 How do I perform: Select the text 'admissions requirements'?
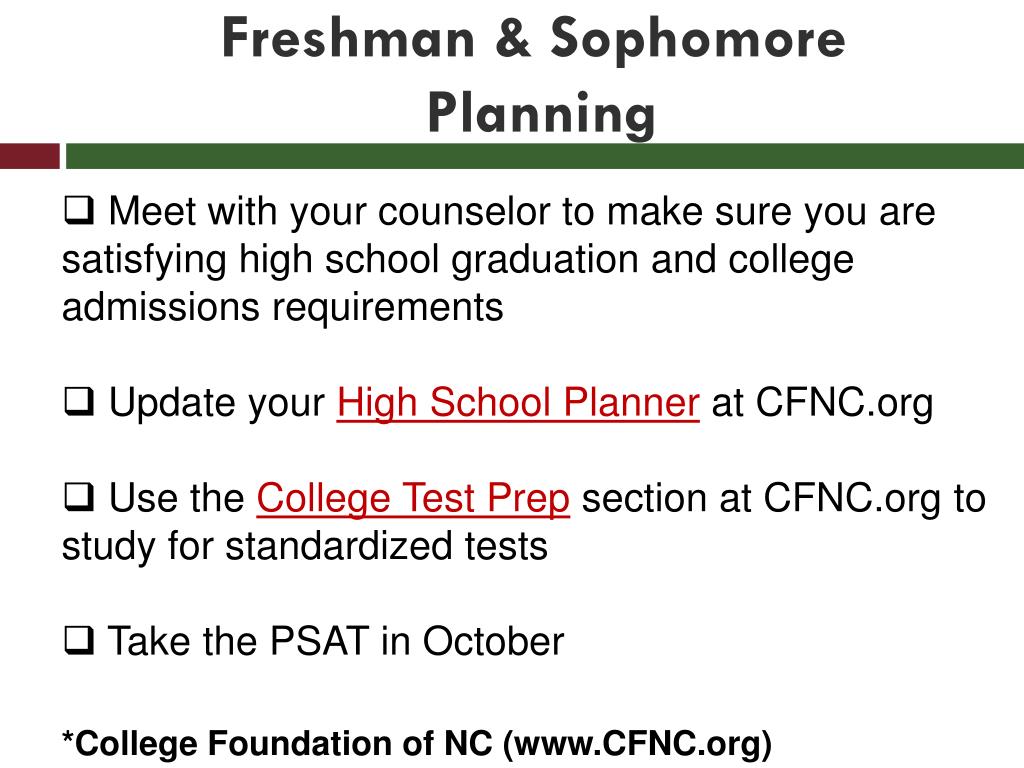(x=282, y=307)
